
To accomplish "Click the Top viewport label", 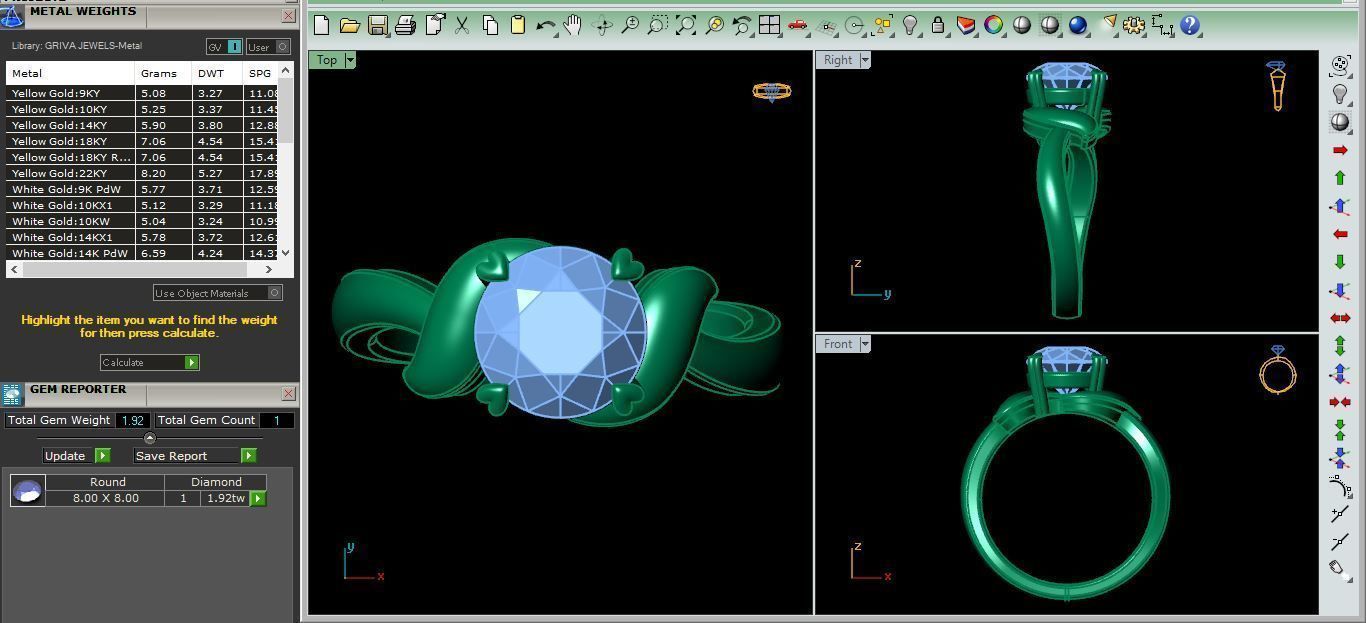I will coord(327,60).
